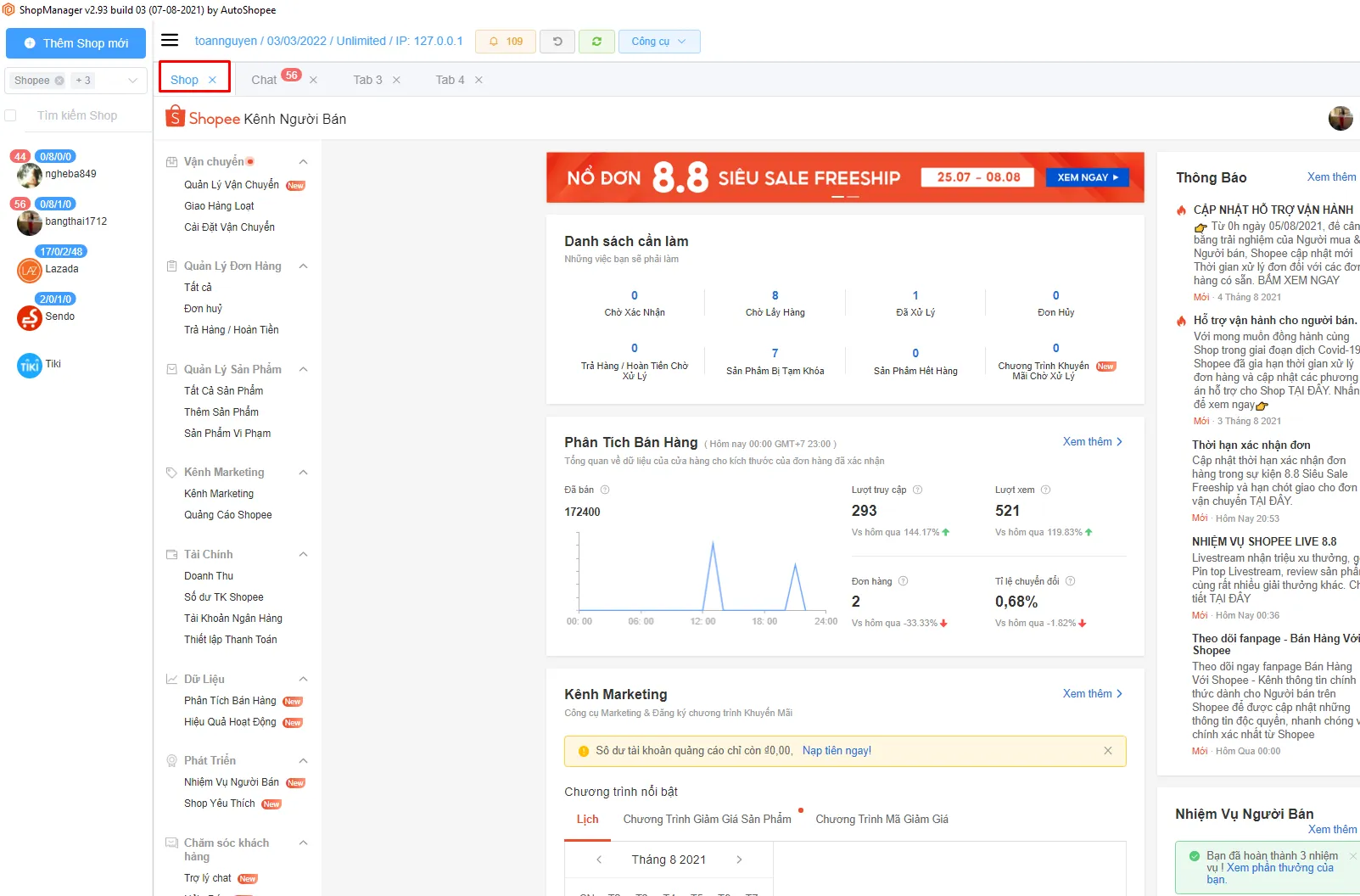
Task: Open the ngheba849 shop avatar
Action: [x=30, y=176]
